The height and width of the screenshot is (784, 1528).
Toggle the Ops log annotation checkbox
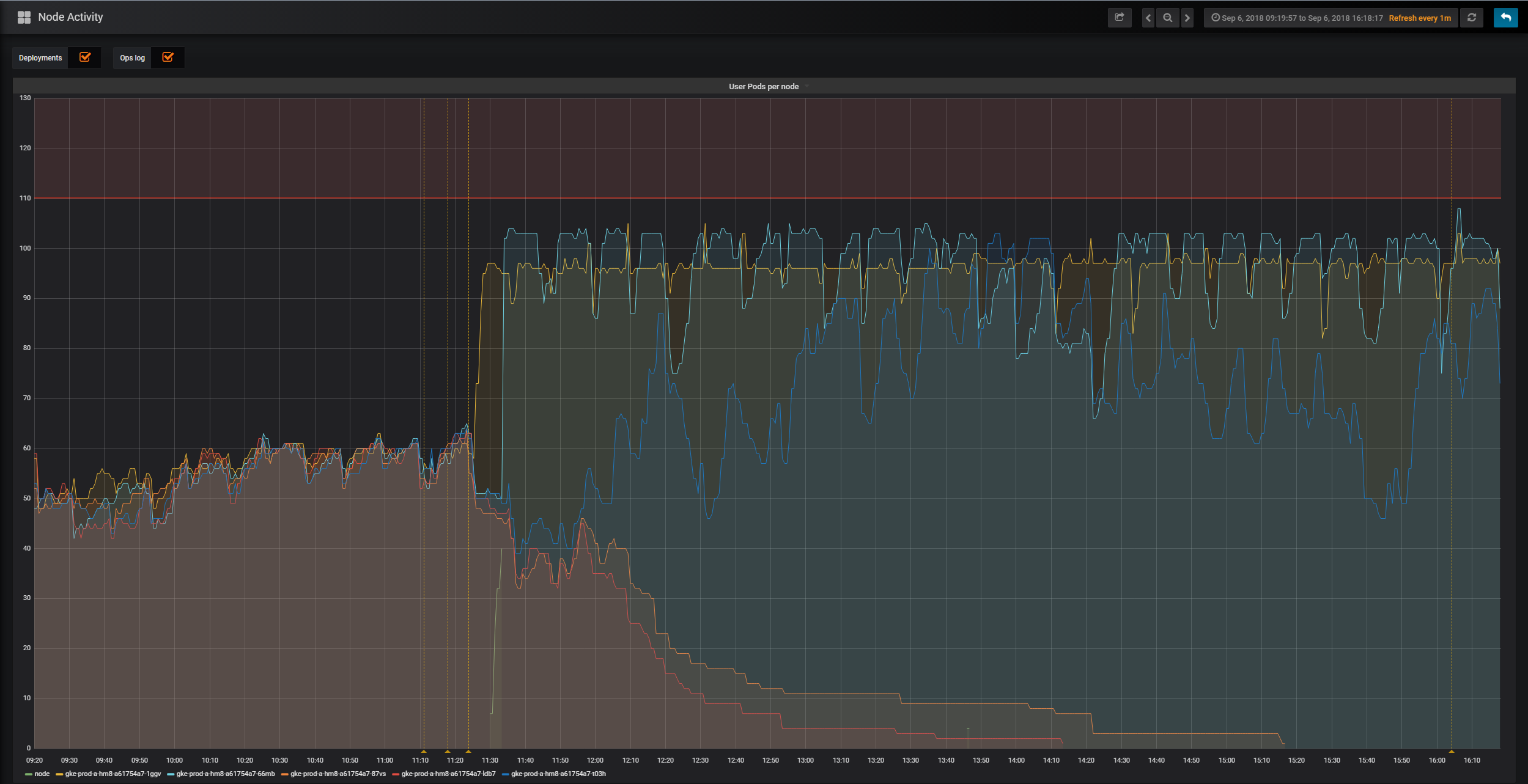(x=168, y=57)
